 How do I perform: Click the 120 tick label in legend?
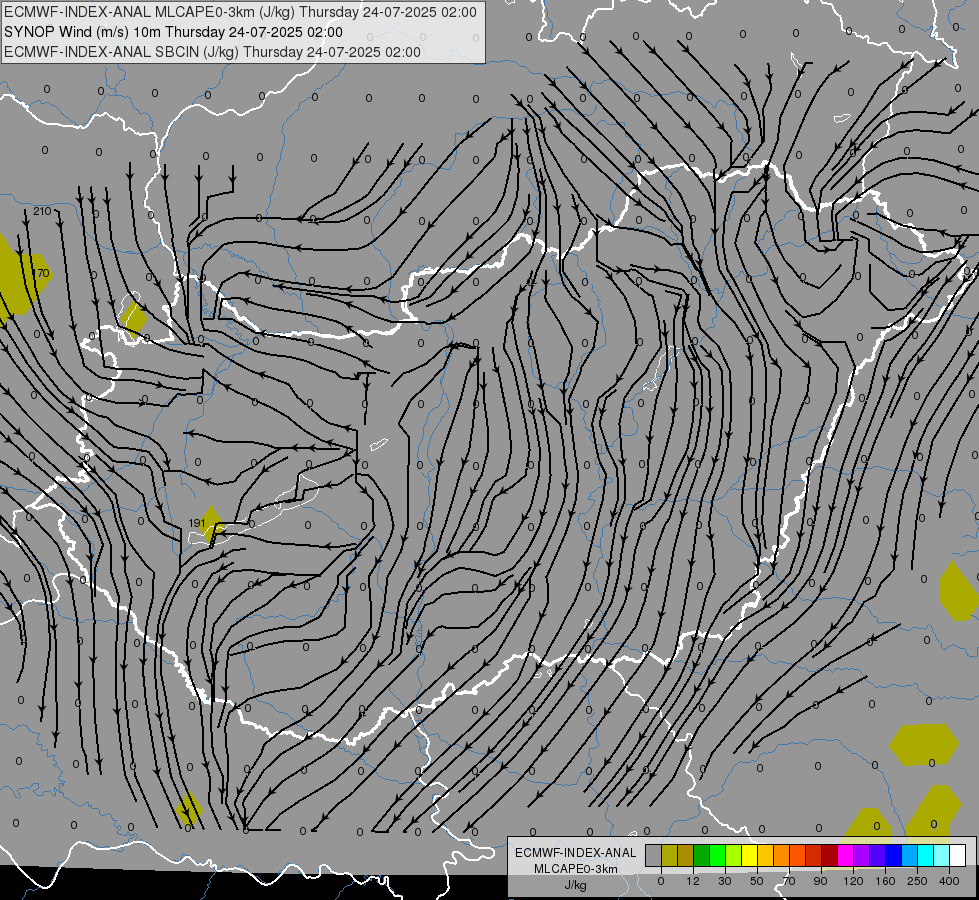(x=853, y=881)
